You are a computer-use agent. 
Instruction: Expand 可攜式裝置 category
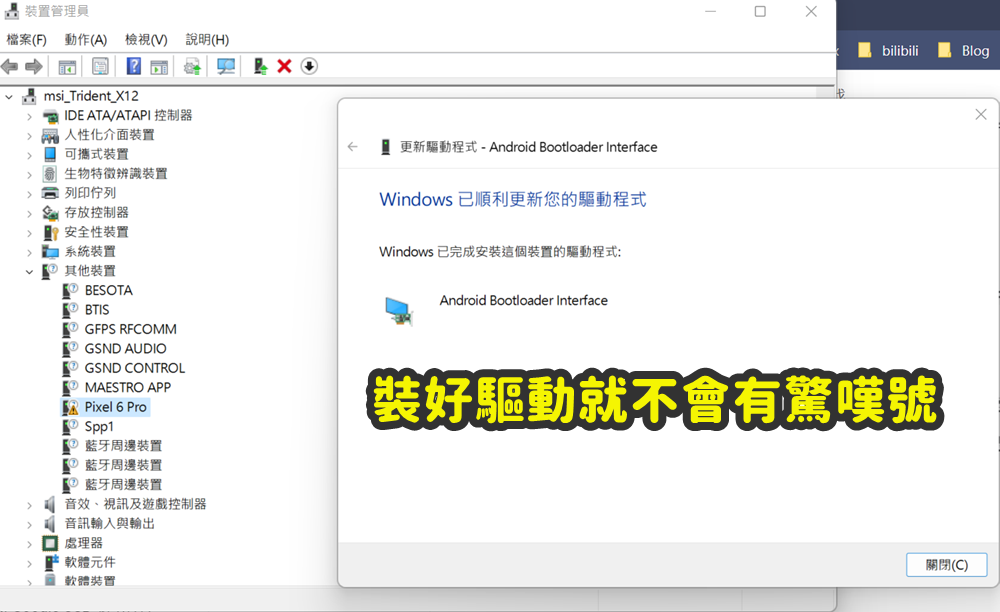(29, 156)
